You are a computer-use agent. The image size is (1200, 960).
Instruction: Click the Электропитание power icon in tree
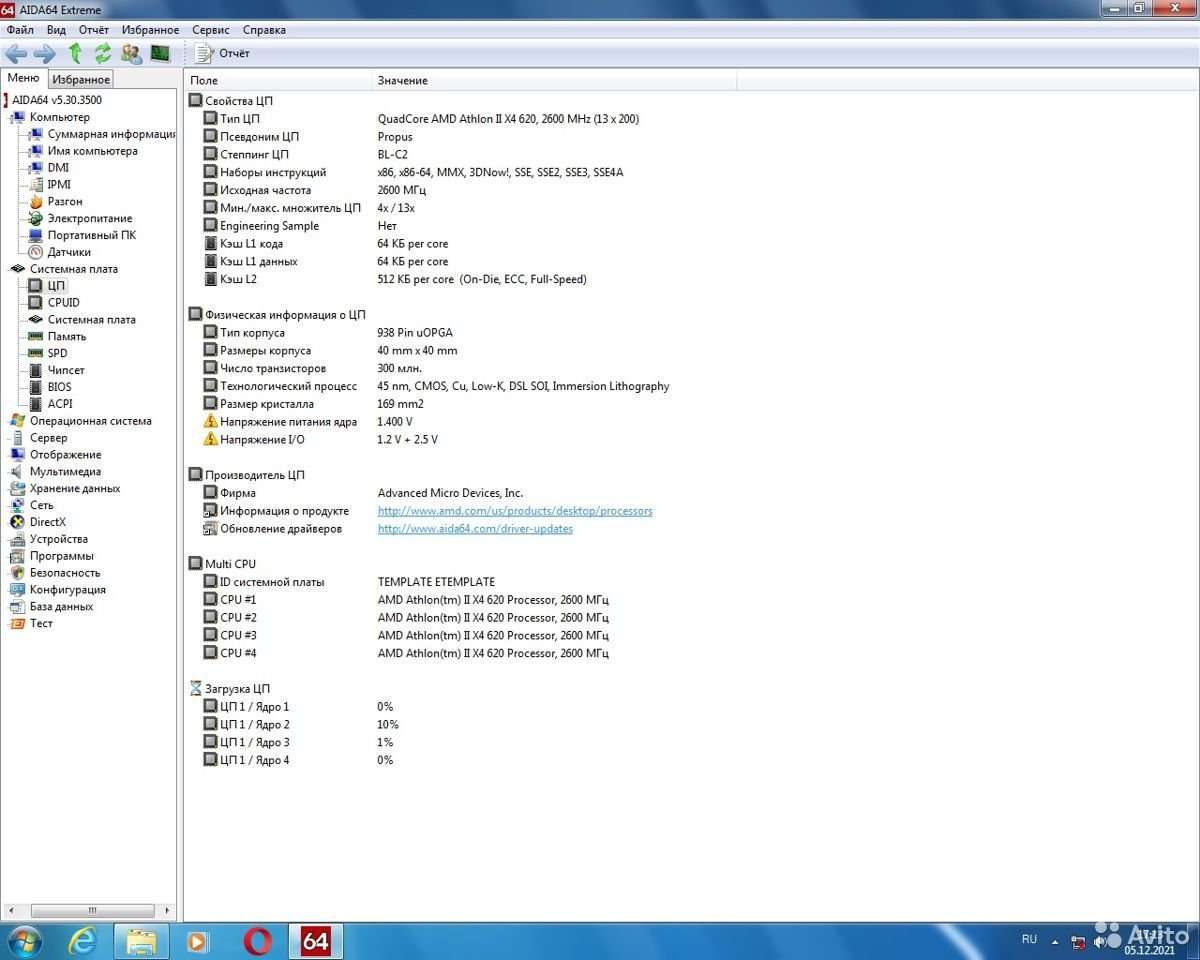[36, 218]
